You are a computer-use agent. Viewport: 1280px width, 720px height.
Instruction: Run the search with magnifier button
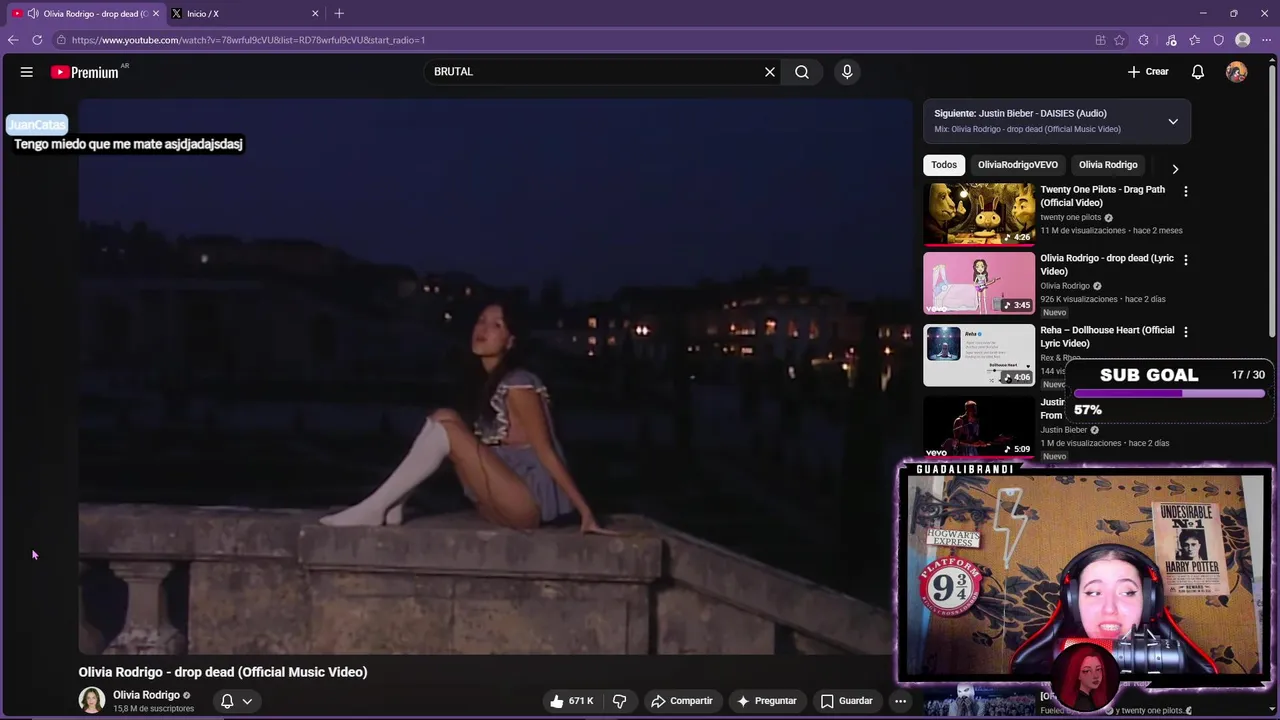click(x=802, y=72)
